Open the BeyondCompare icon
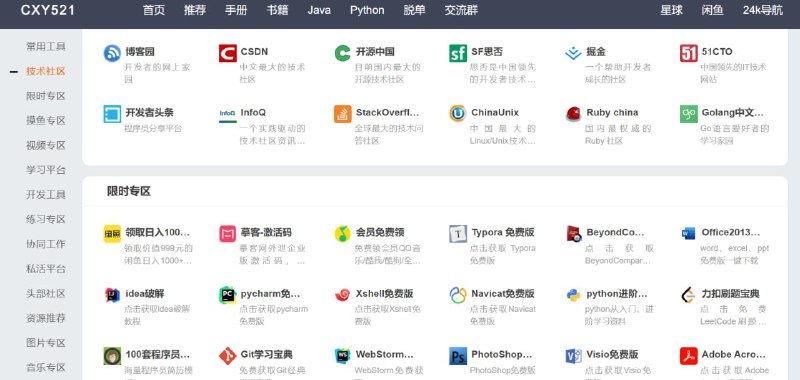 point(573,234)
